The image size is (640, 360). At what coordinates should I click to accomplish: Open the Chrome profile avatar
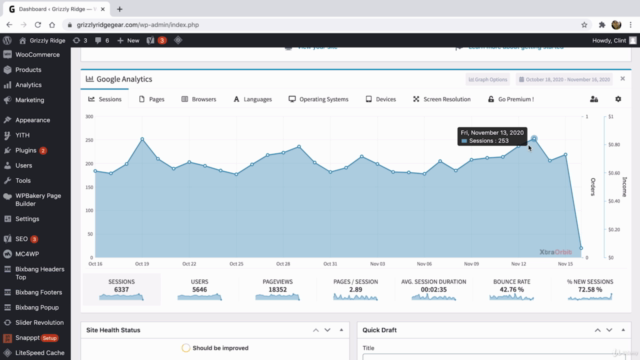point(616,25)
